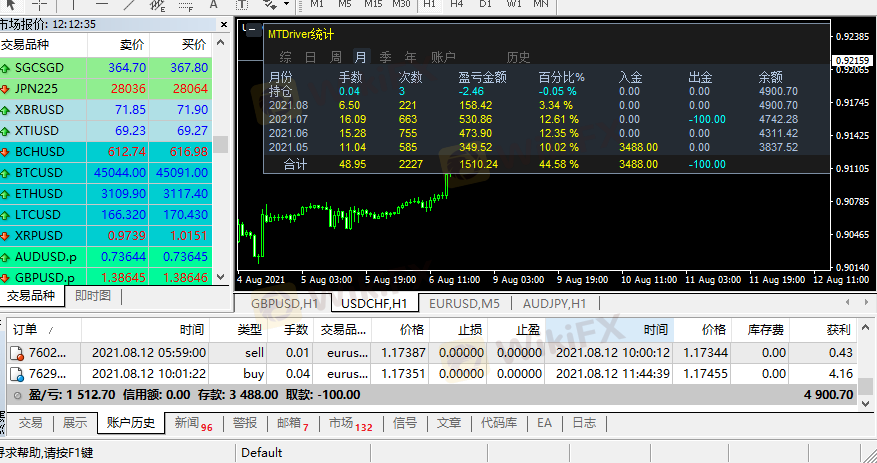Open 历史 in MTDriver statistics
The width and height of the screenshot is (877, 463).
click(518, 57)
